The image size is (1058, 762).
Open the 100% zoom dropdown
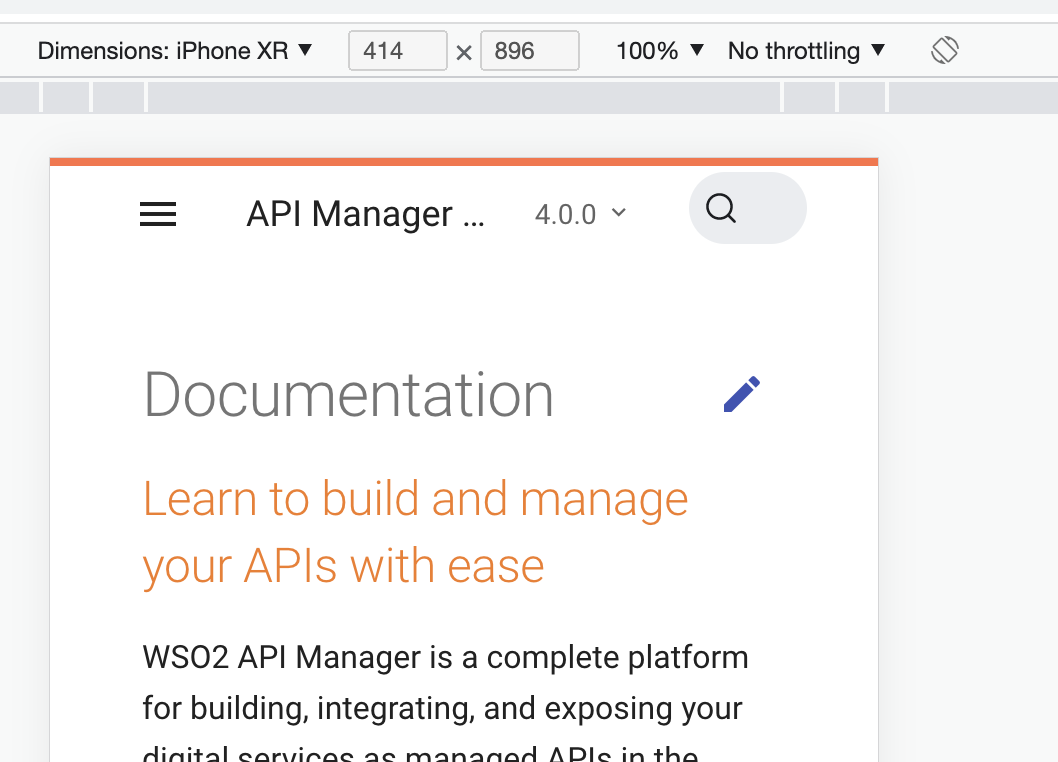660,51
